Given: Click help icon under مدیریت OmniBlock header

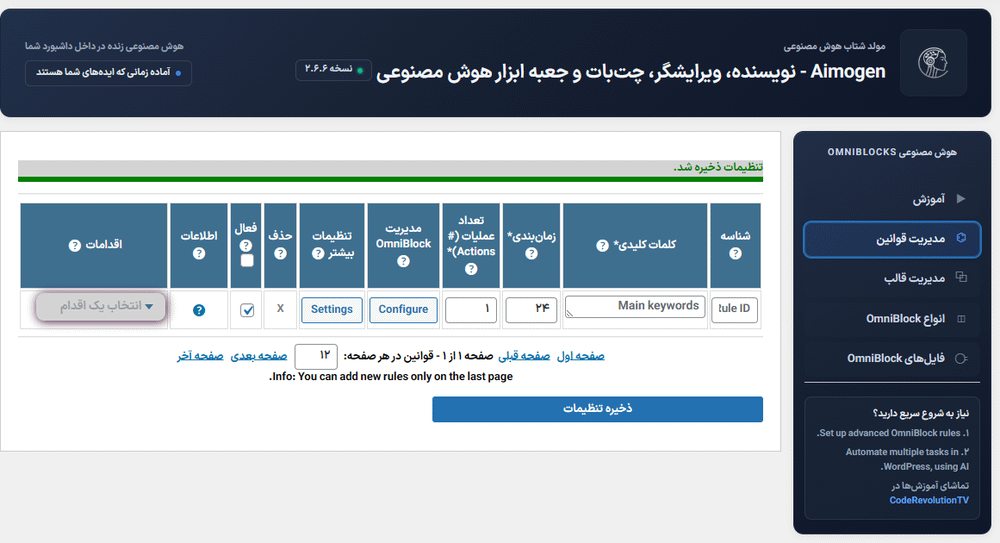Looking at the screenshot, I should [x=403, y=261].
